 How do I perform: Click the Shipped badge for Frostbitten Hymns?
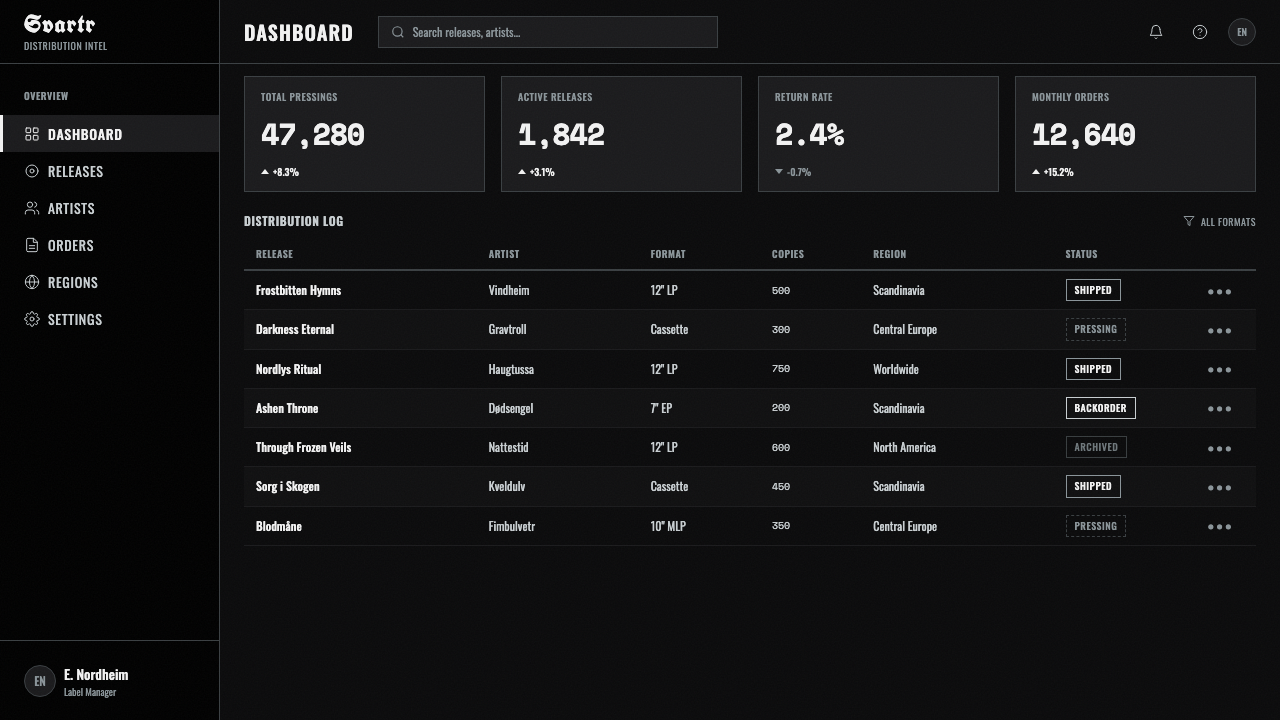click(1093, 290)
